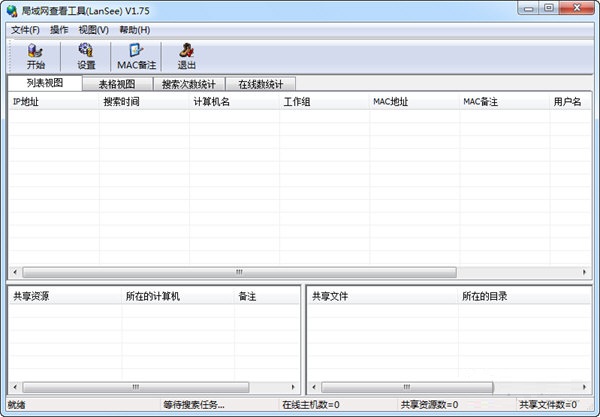600x417 pixels.
Task: Click the 开始 start scan icon
Action: point(36,56)
